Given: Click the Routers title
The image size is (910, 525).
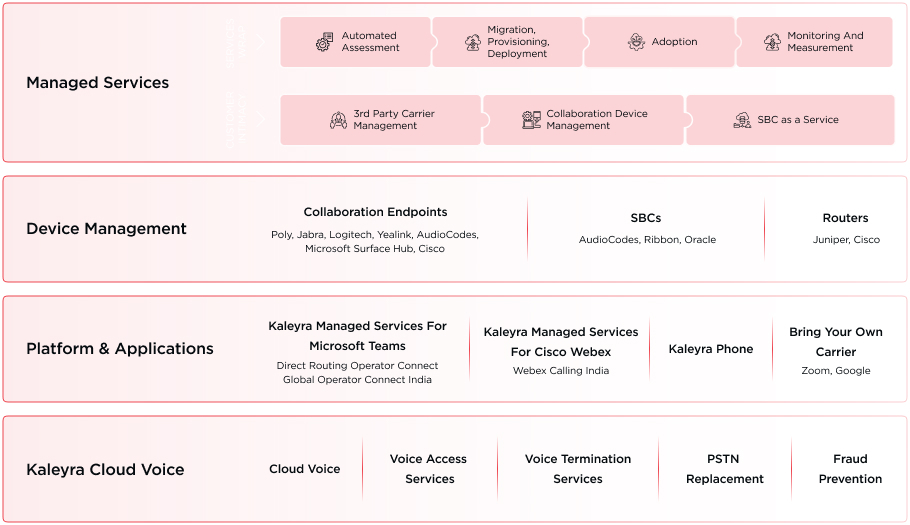Looking at the screenshot, I should 846,218.
